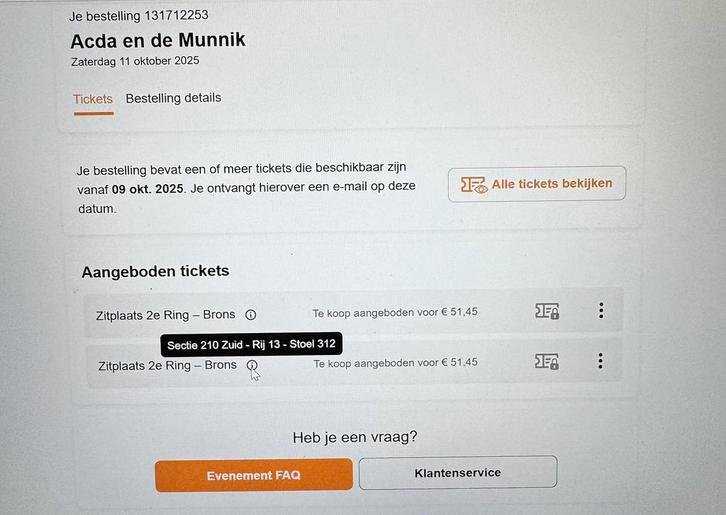The height and width of the screenshot is (515, 726).
Task: Click locked ticket icon on second ticket row
Action: 546,361
